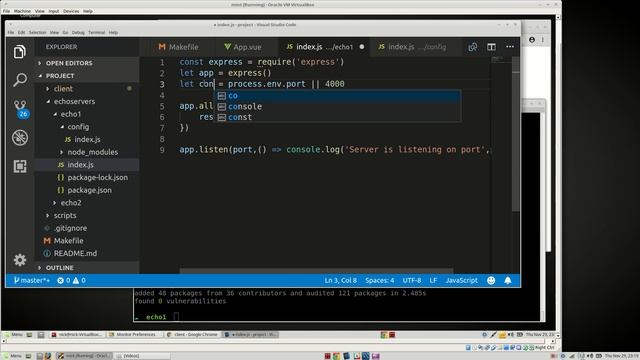Open Chrome profile icon in background window
Image resolution: width=640 pixels, height=360 pixels.
[x=532, y=40]
